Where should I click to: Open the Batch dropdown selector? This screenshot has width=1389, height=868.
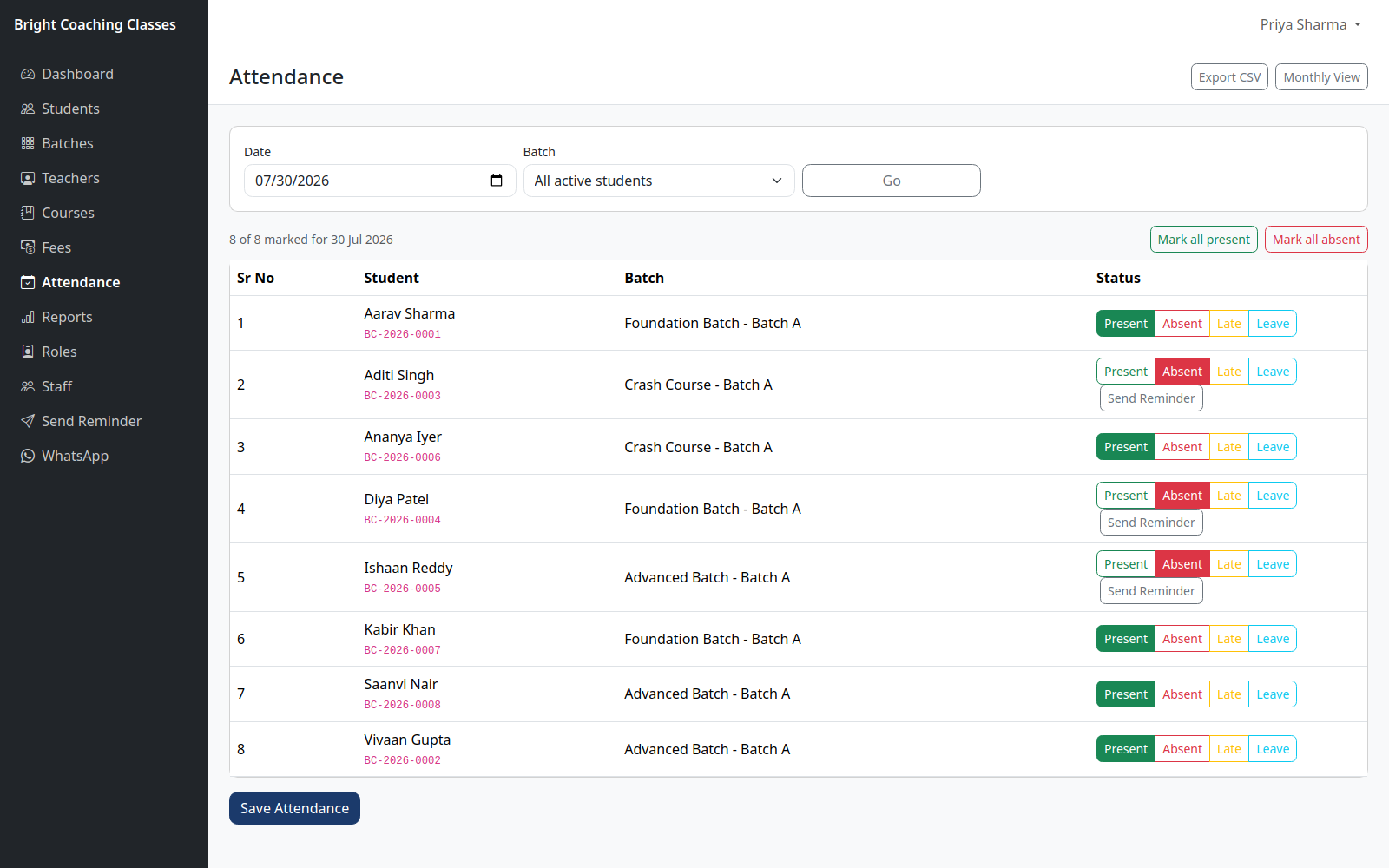pyautogui.click(x=659, y=181)
